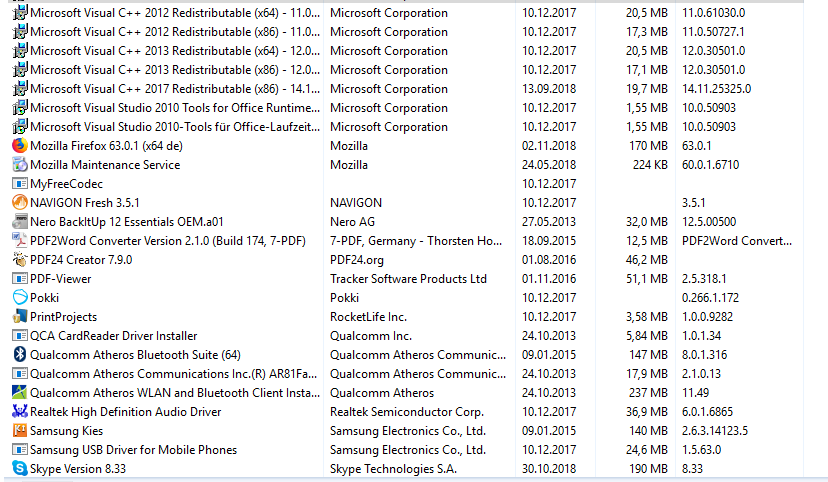Click publisher Qualcomm Inc.
This screenshot has height=482, width=828.
pyautogui.click(x=371, y=336)
